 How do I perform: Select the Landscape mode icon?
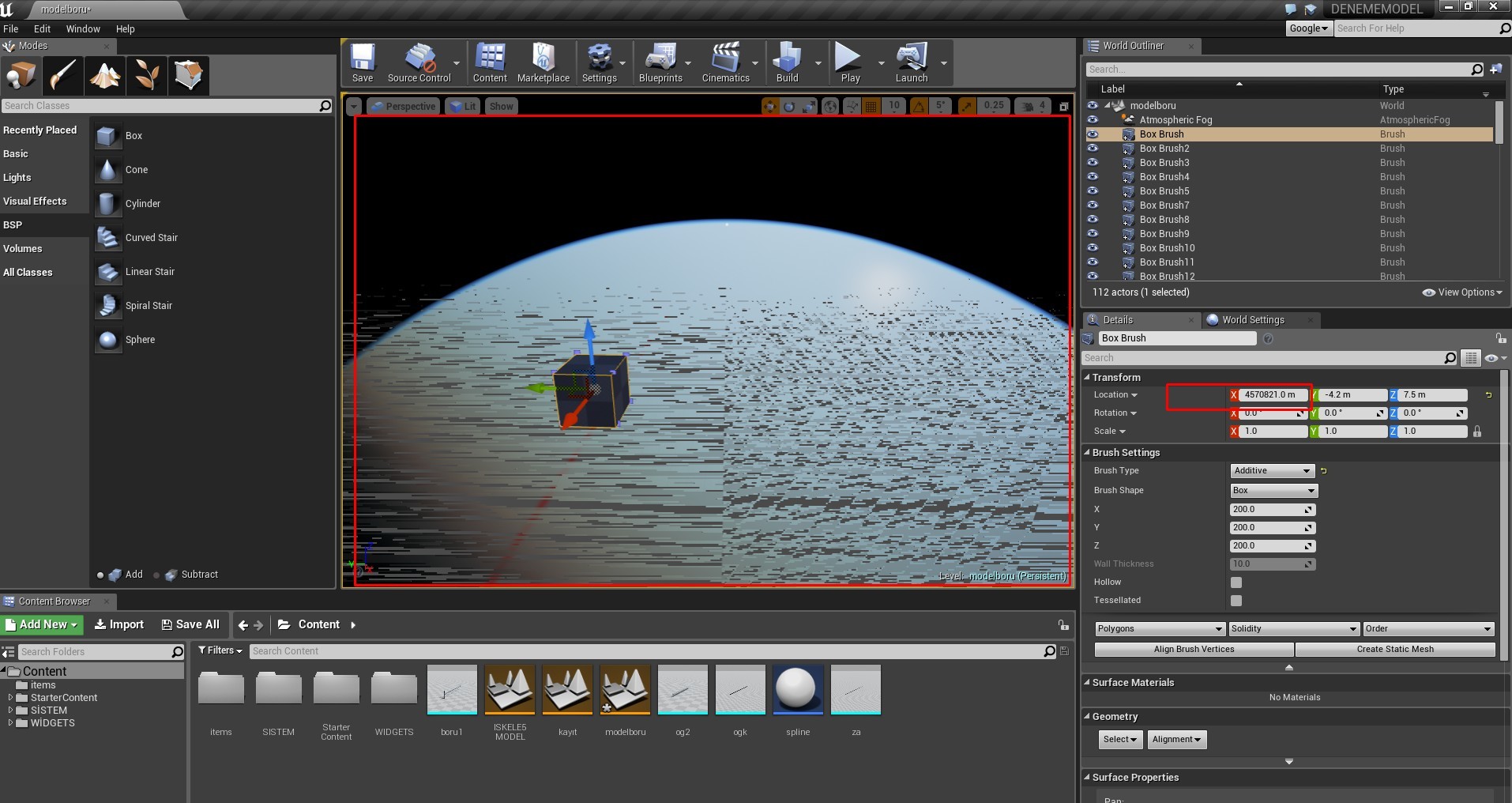(x=105, y=76)
